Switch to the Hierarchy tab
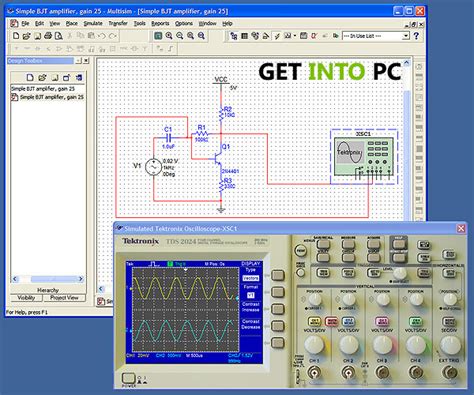This screenshot has height=395, width=474. point(48,290)
